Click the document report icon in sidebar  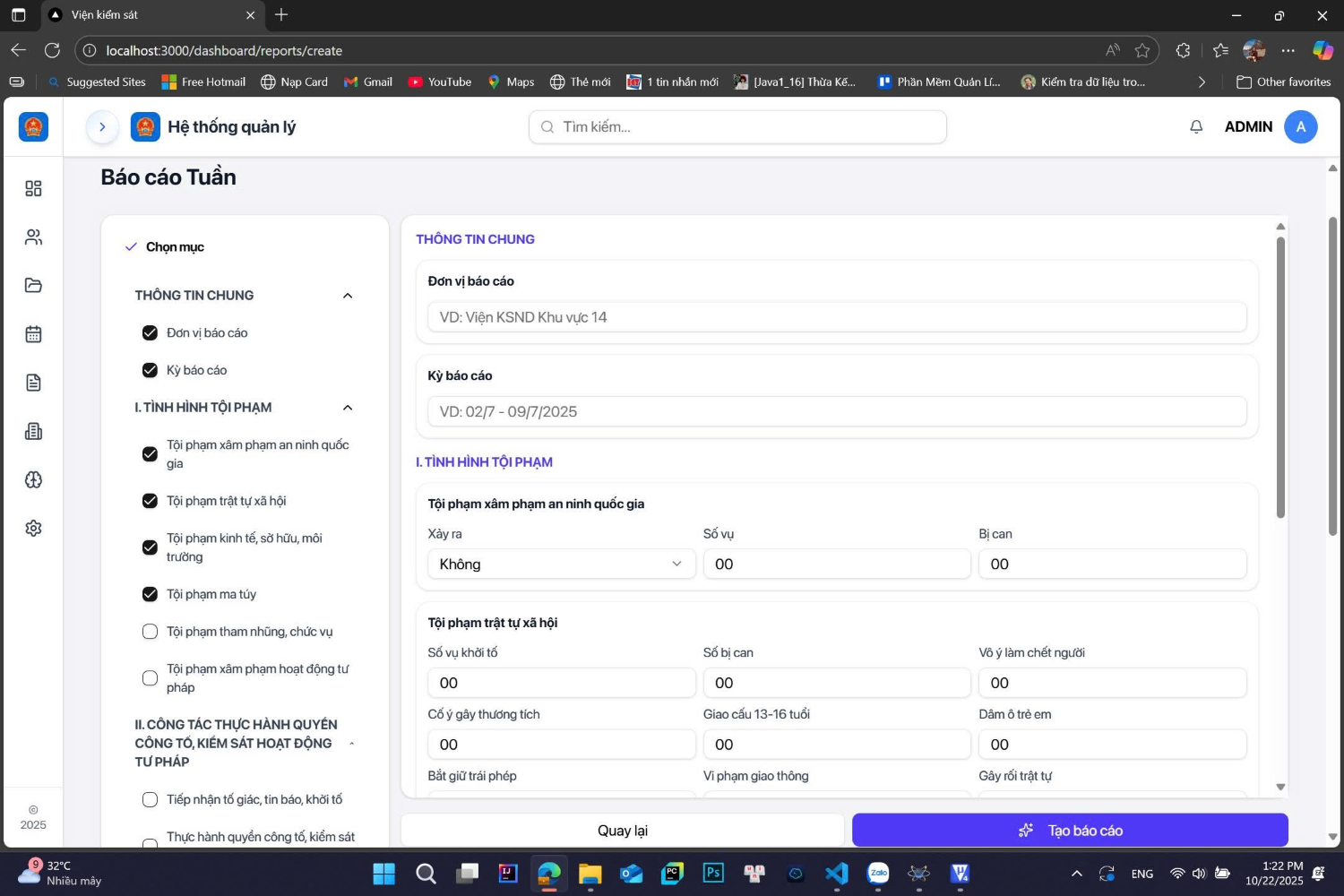click(33, 383)
